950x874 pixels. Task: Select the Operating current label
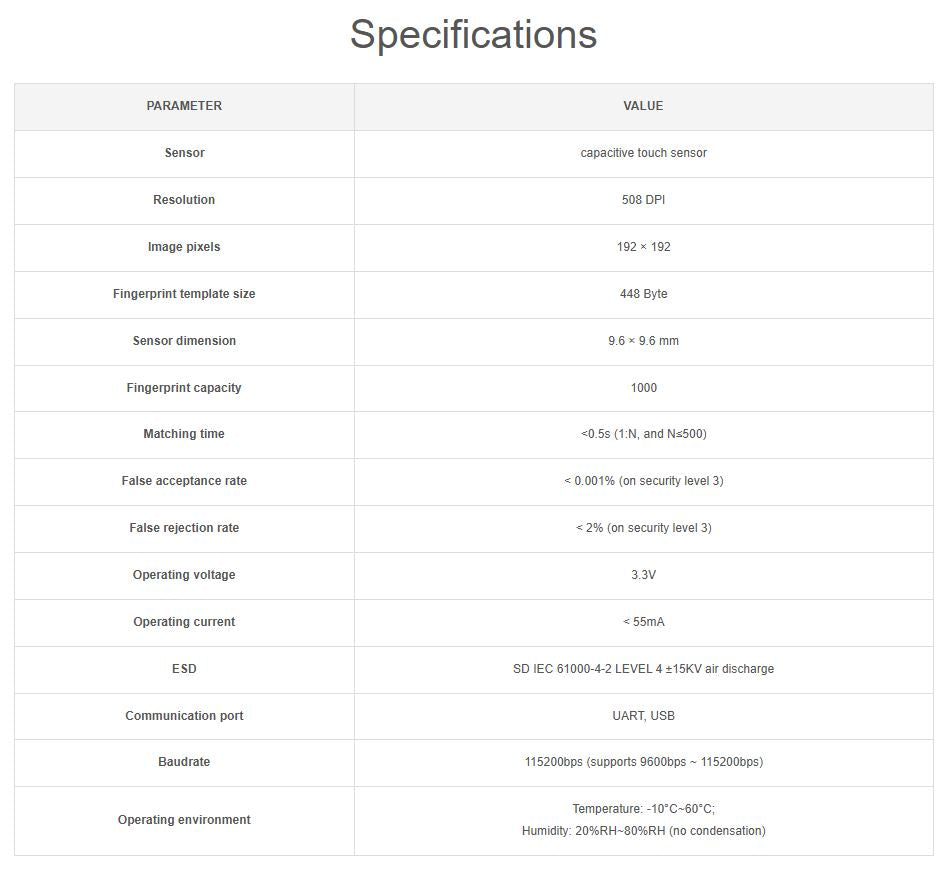point(184,622)
